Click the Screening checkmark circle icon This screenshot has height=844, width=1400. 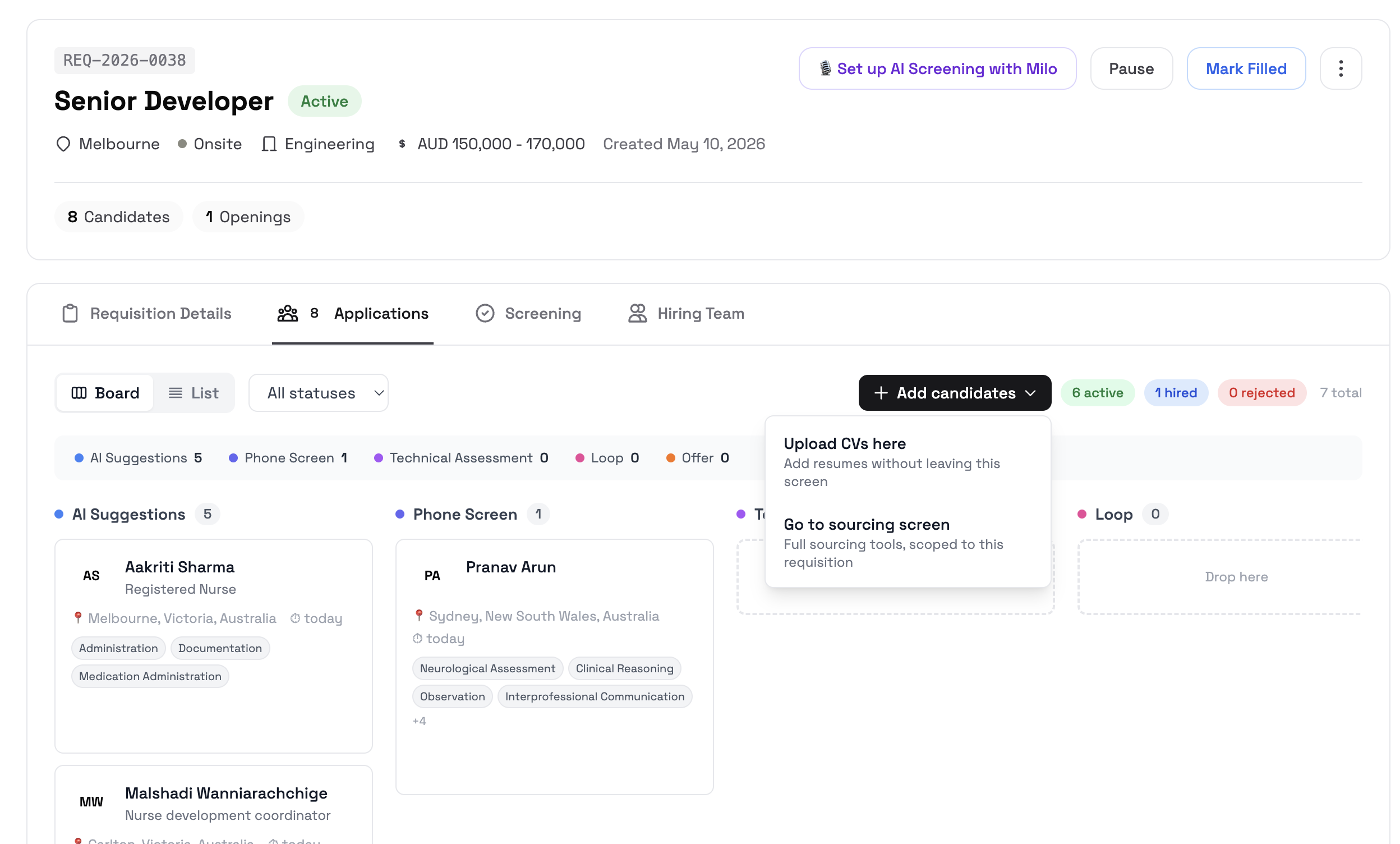click(x=485, y=313)
